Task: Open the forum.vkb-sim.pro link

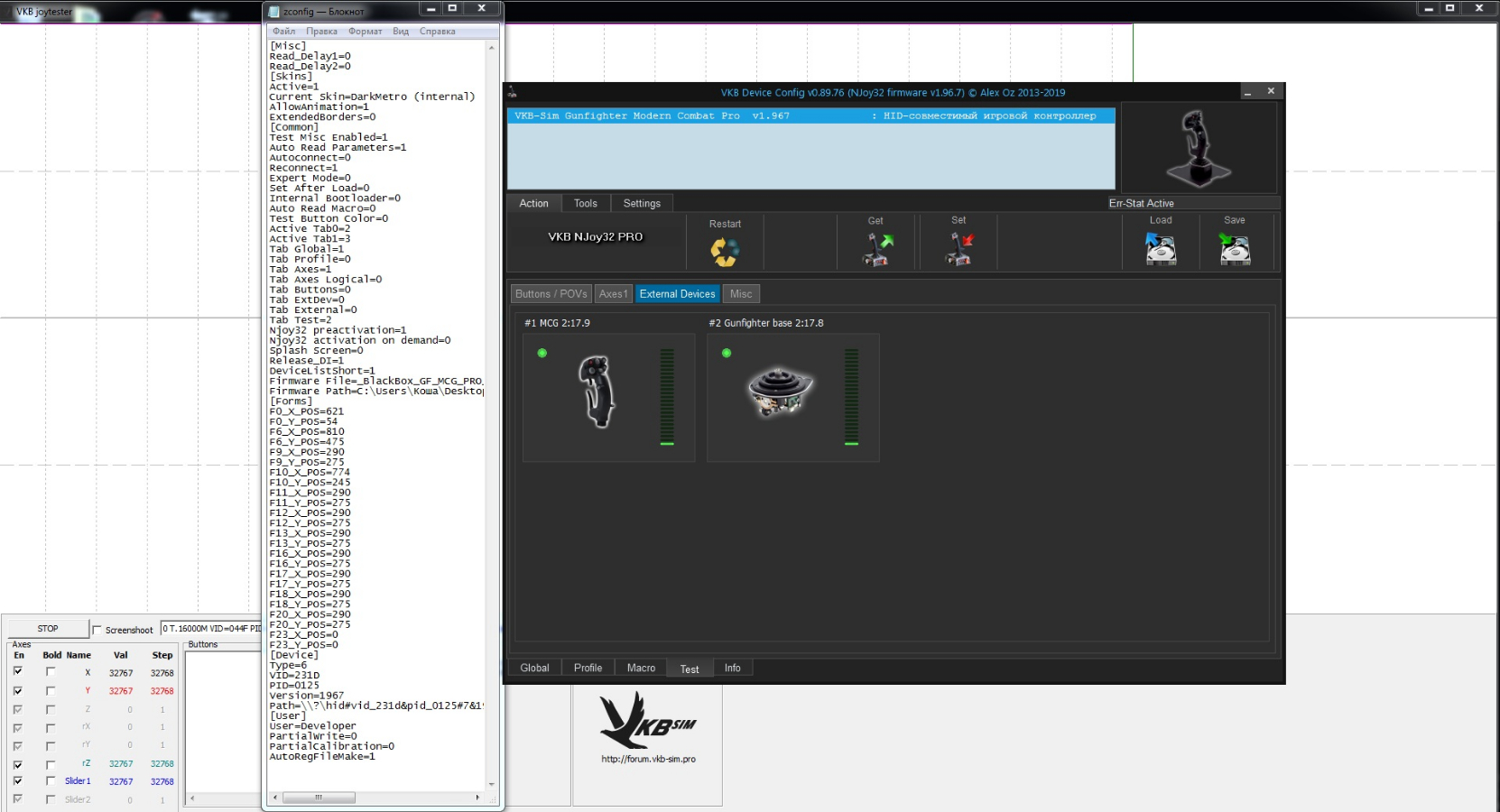Action: (x=648, y=760)
